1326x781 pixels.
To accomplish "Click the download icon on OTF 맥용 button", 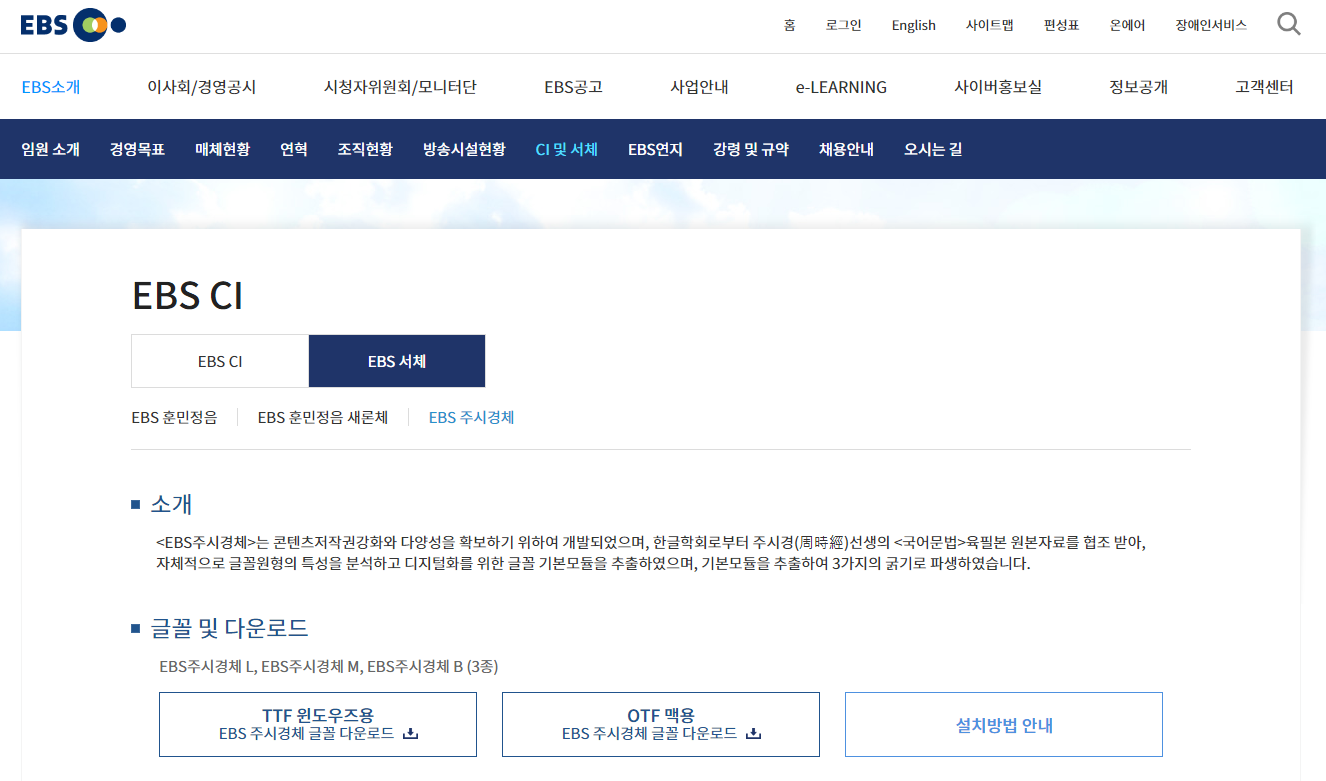I will click(x=755, y=733).
